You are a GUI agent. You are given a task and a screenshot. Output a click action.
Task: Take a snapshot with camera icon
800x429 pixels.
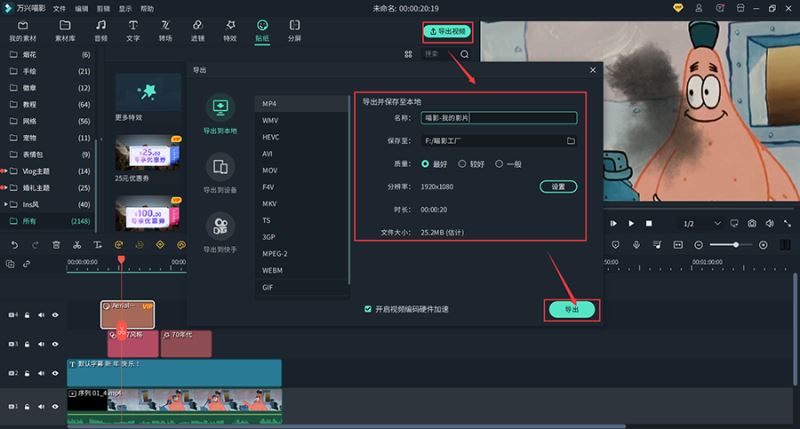[x=752, y=223]
